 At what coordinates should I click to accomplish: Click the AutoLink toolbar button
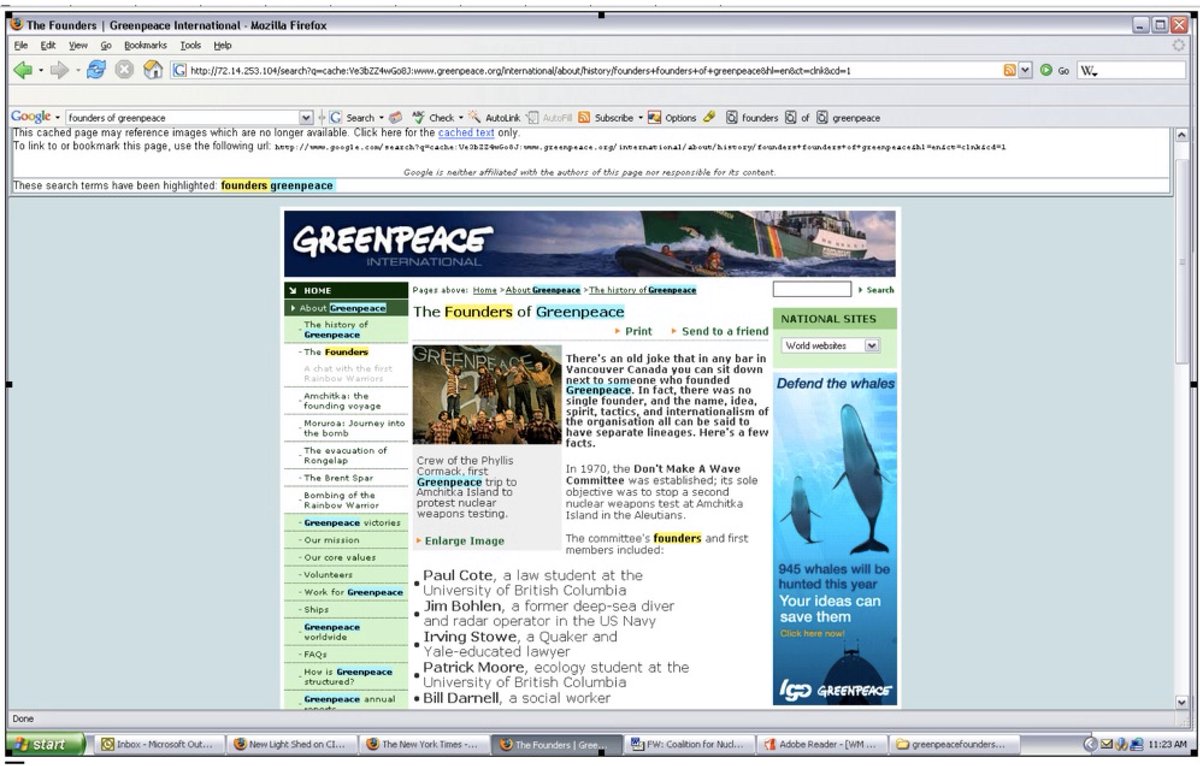point(495,117)
